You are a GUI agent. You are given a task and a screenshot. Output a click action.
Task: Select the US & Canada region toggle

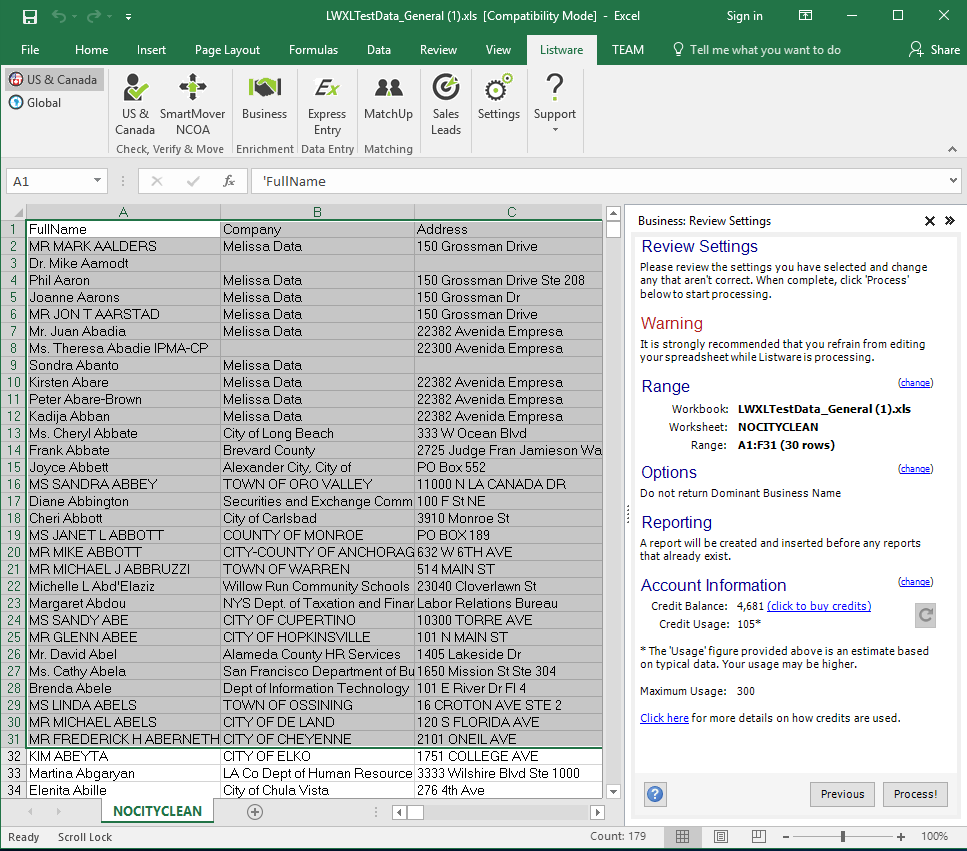54,80
